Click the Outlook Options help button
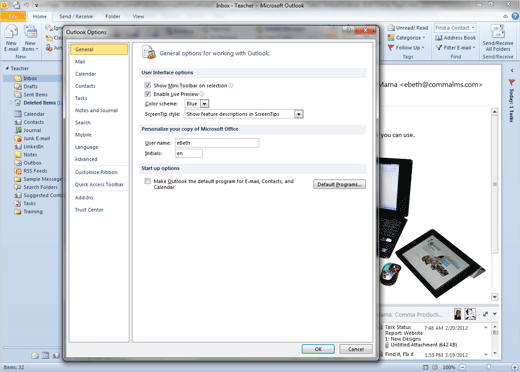 (x=348, y=30)
